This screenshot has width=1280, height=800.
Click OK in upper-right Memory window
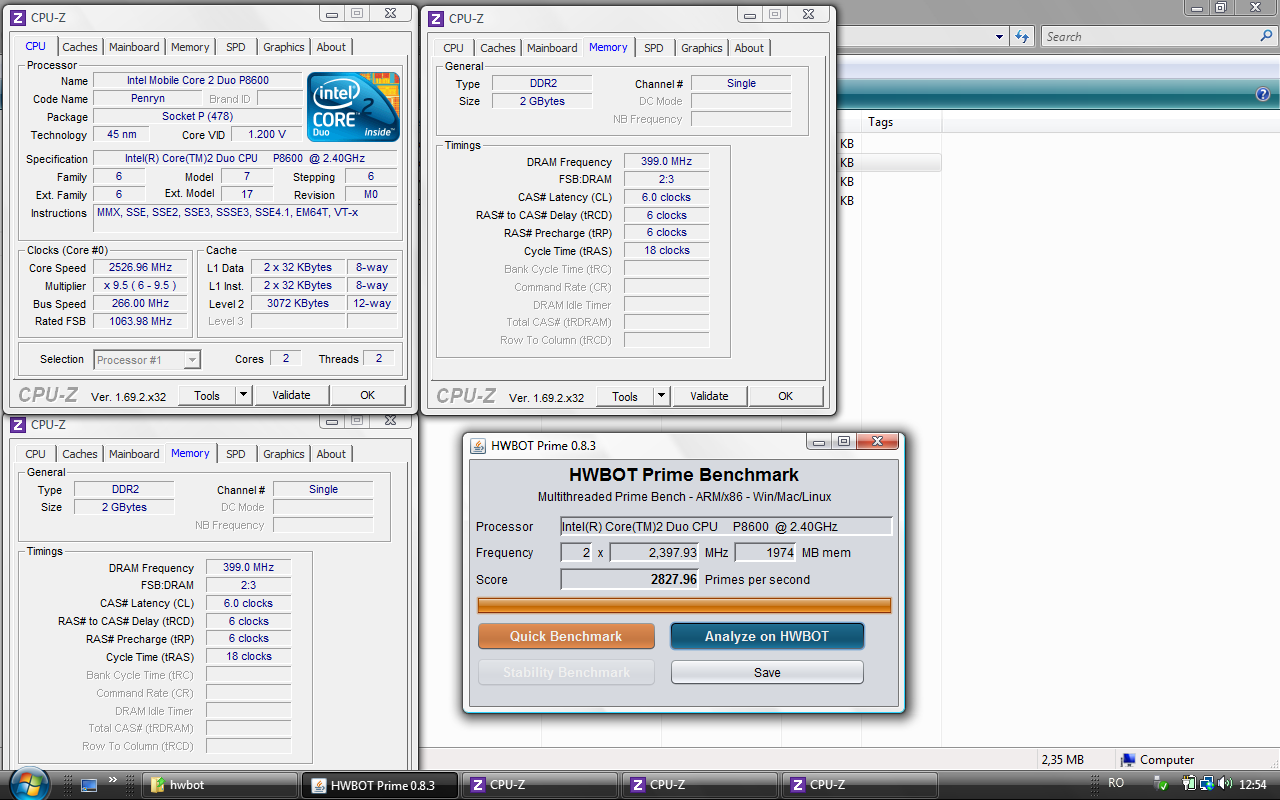tap(786, 396)
